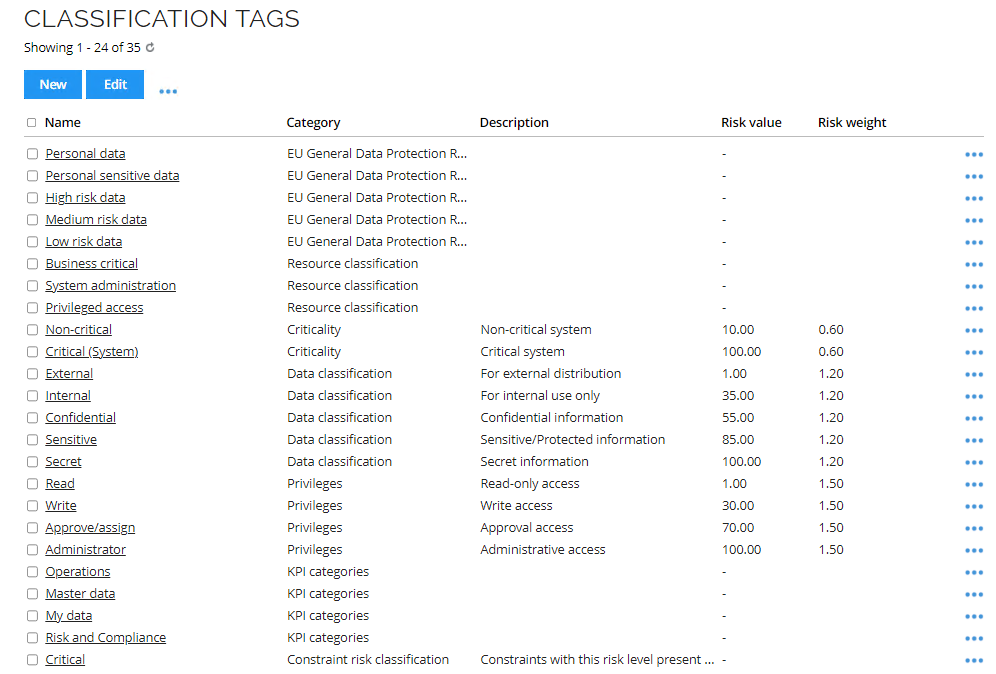Open row actions for Risk and Compliance
996x674 pixels.
coord(973,639)
